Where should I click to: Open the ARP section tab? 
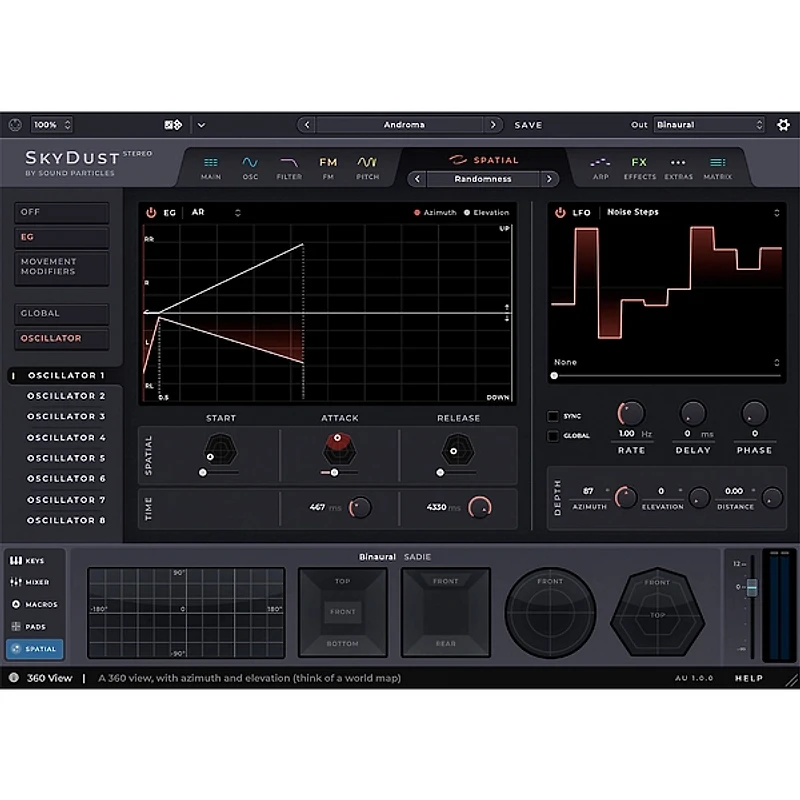click(x=601, y=168)
